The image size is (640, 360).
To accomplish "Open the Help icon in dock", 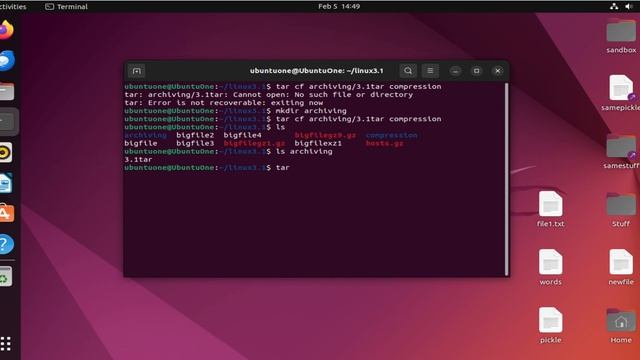I will point(6,244).
